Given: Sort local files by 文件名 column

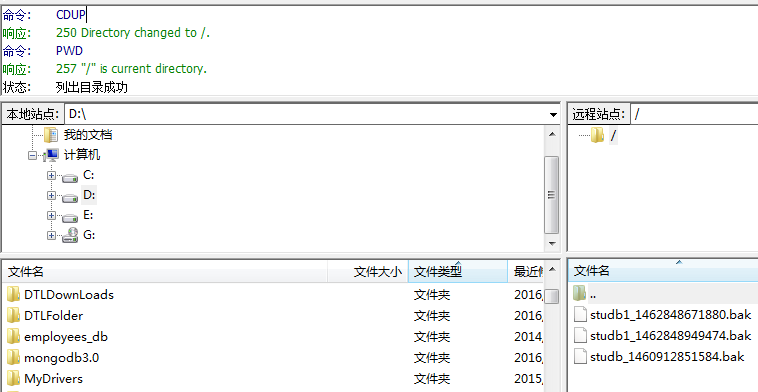Looking at the screenshot, I should tap(166, 272).
